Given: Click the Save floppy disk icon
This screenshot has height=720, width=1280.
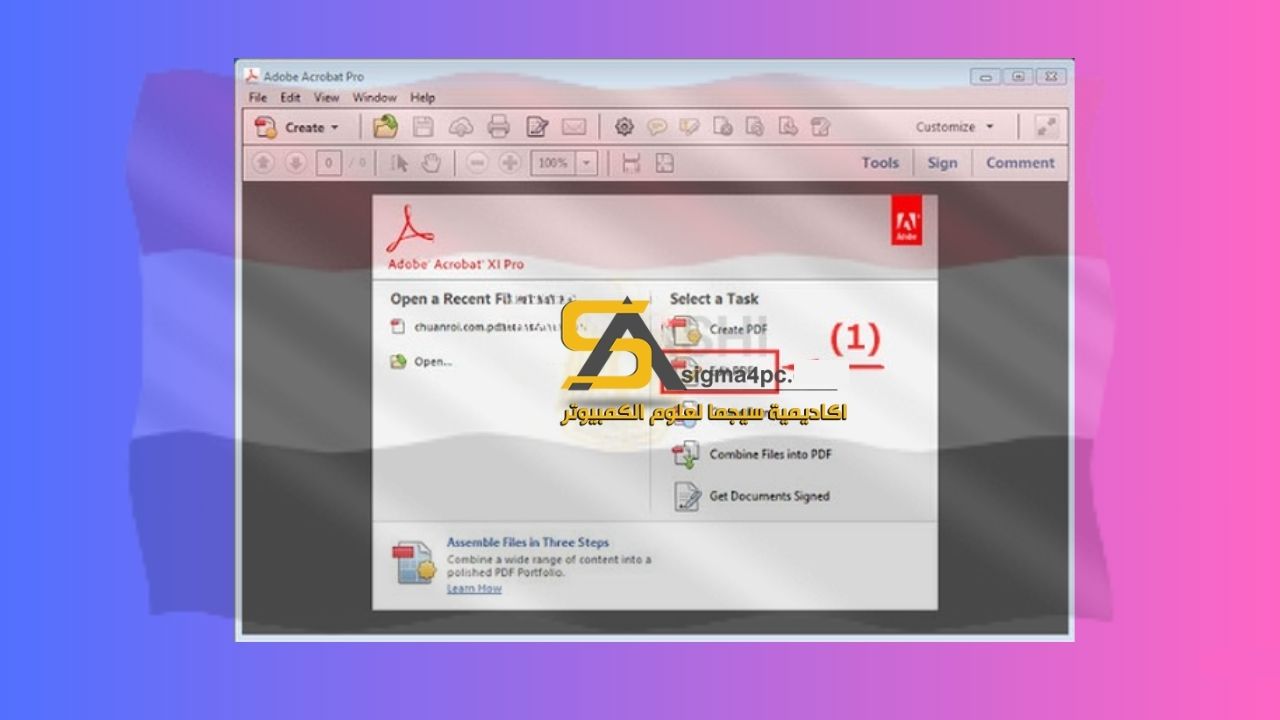Looking at the screenshot, I should point(424,127).
